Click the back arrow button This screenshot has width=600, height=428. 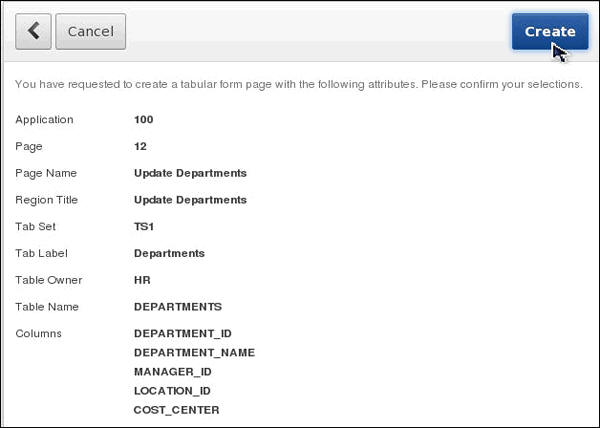pos(33,31)
